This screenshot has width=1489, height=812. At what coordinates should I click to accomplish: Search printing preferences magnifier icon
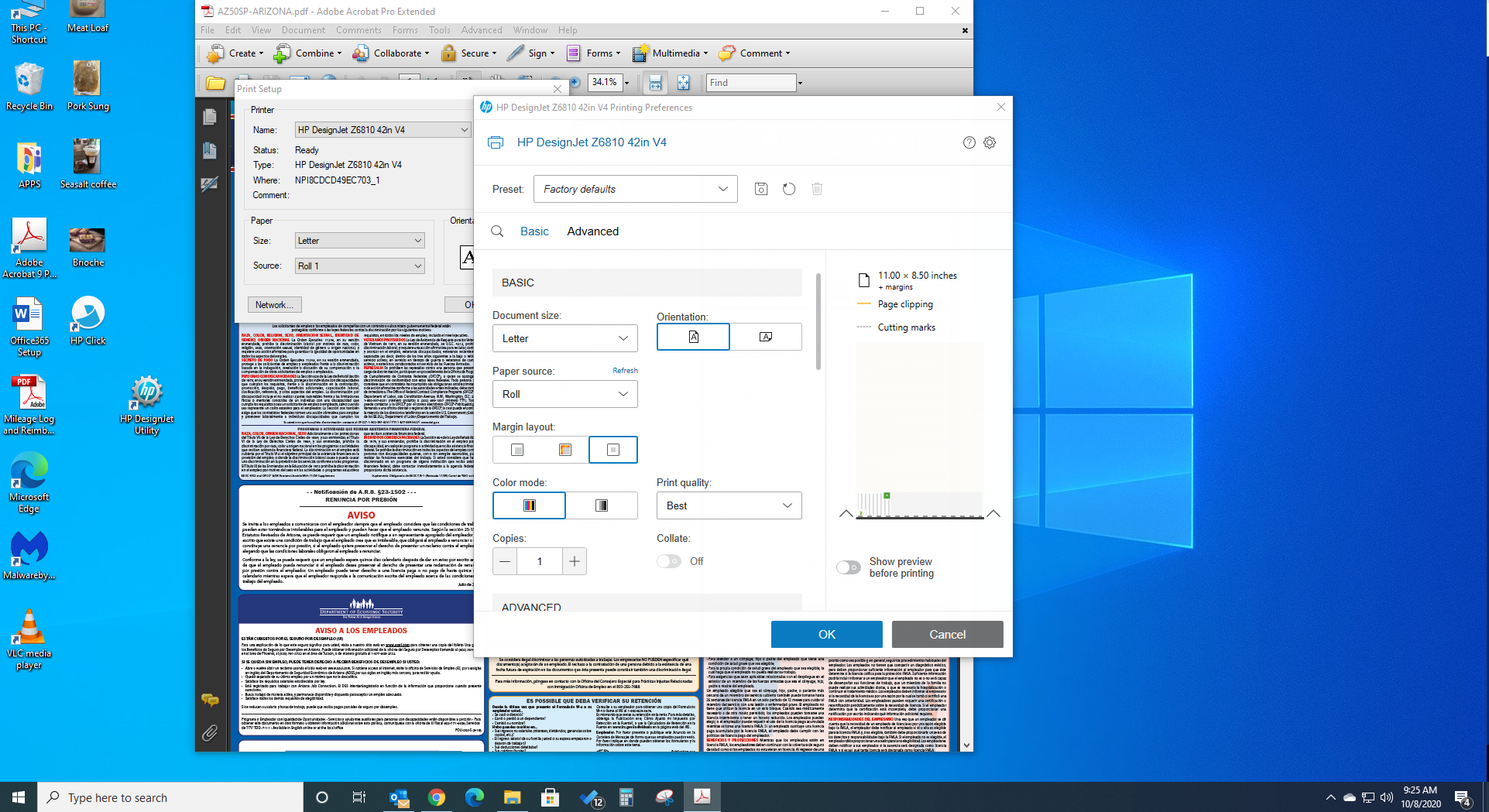pos(497,231)
